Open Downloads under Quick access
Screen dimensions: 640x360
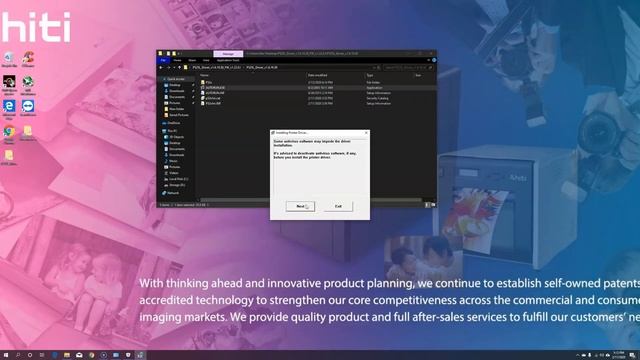point(176,91)
